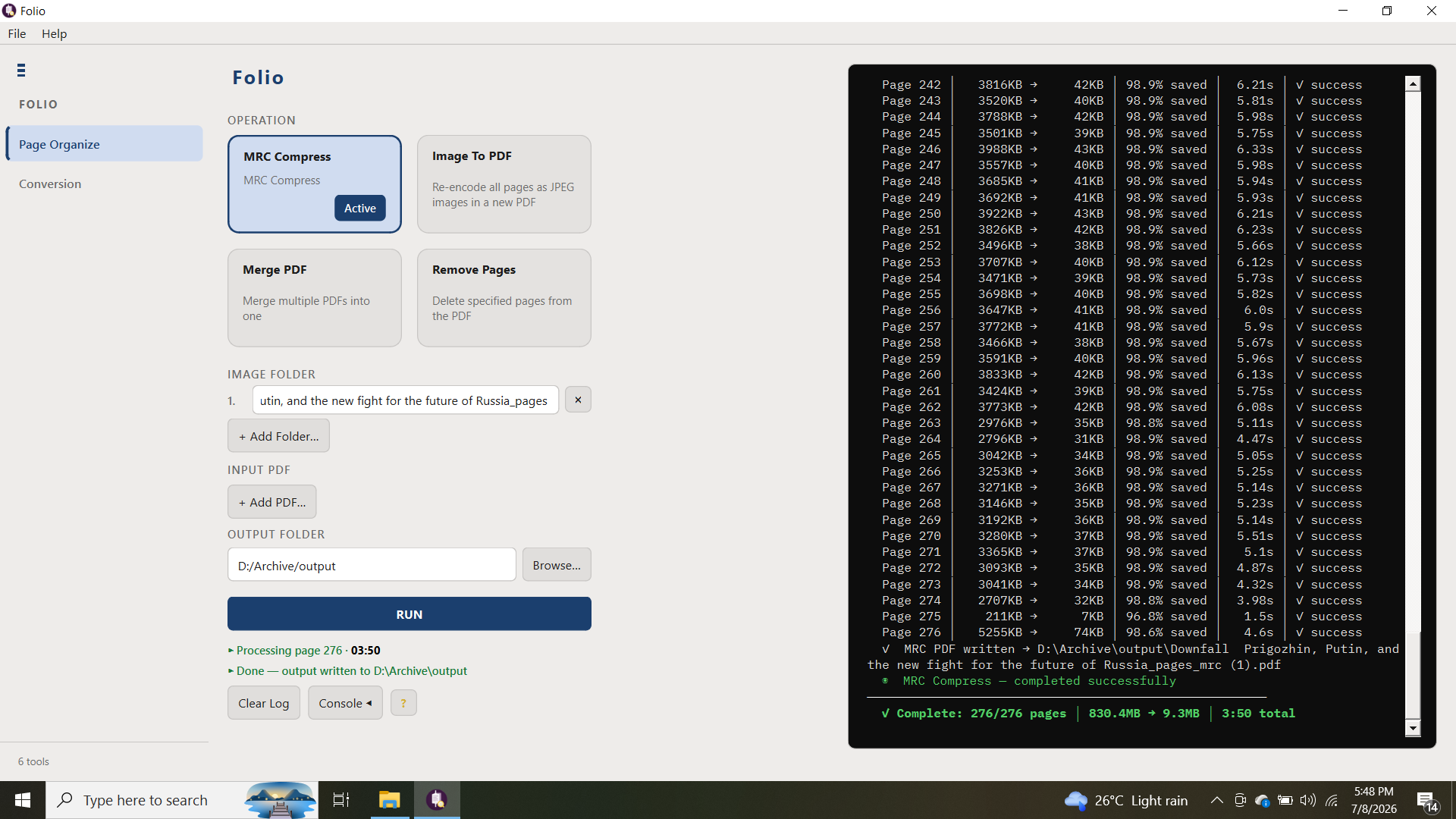Click the image folder path field
This screenshot has width=1456, height=819.
(405, 400)
